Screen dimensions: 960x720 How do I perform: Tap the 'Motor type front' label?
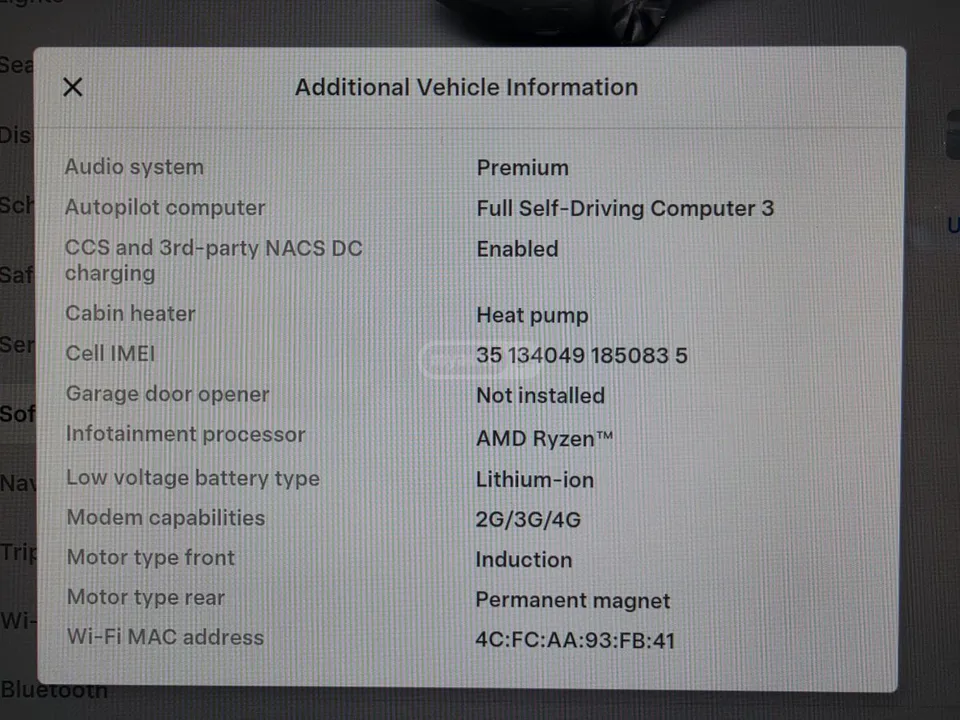click(x=151, y=558)
